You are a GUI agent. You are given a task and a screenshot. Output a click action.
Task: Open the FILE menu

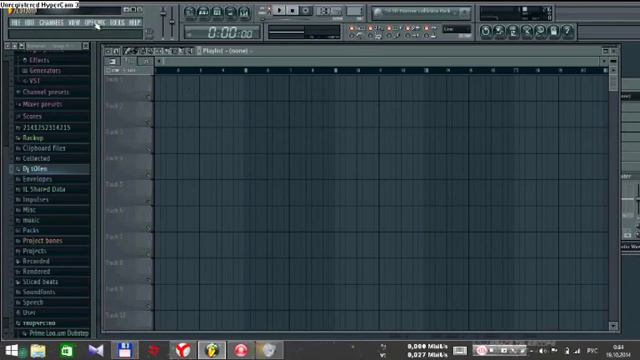16,22
